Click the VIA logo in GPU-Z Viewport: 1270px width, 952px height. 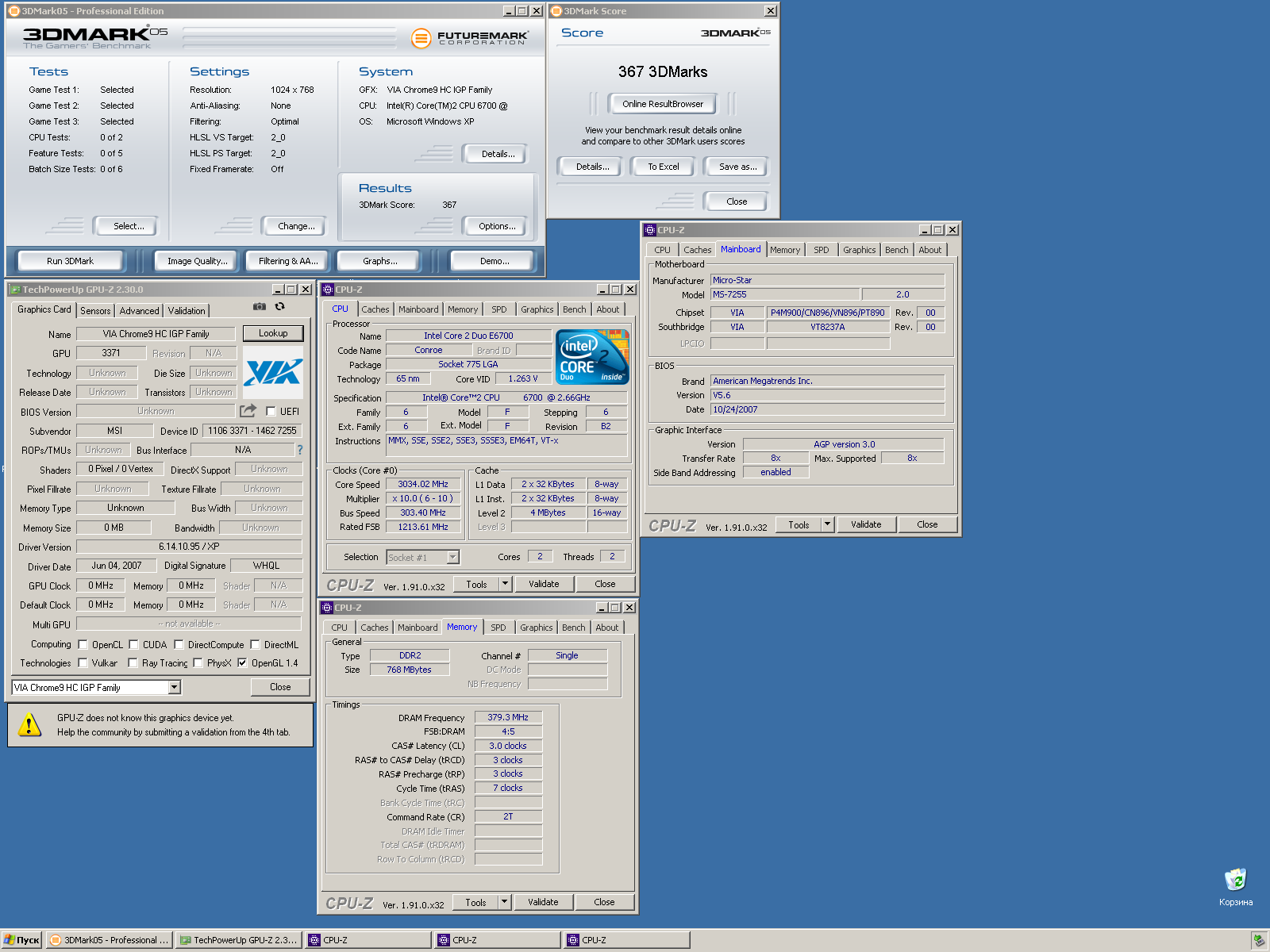coord(273,372)
